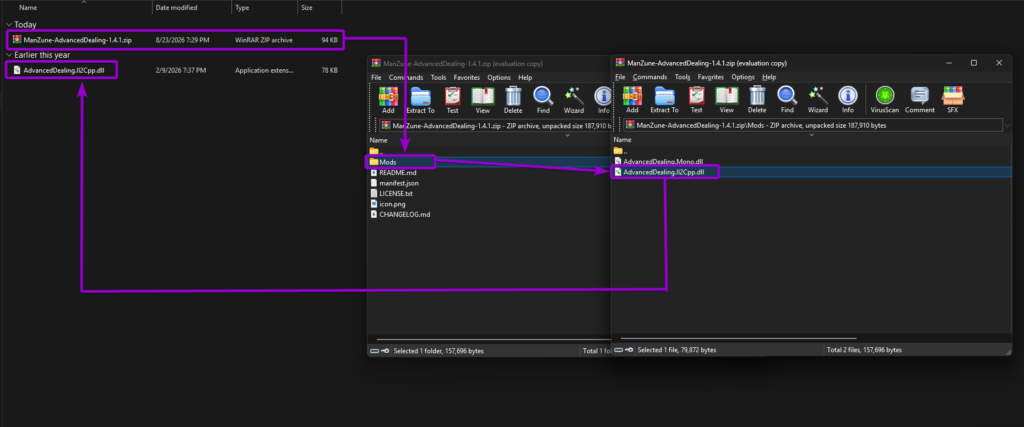Click the Find icon in the back WinRAR window

[543, 96]
